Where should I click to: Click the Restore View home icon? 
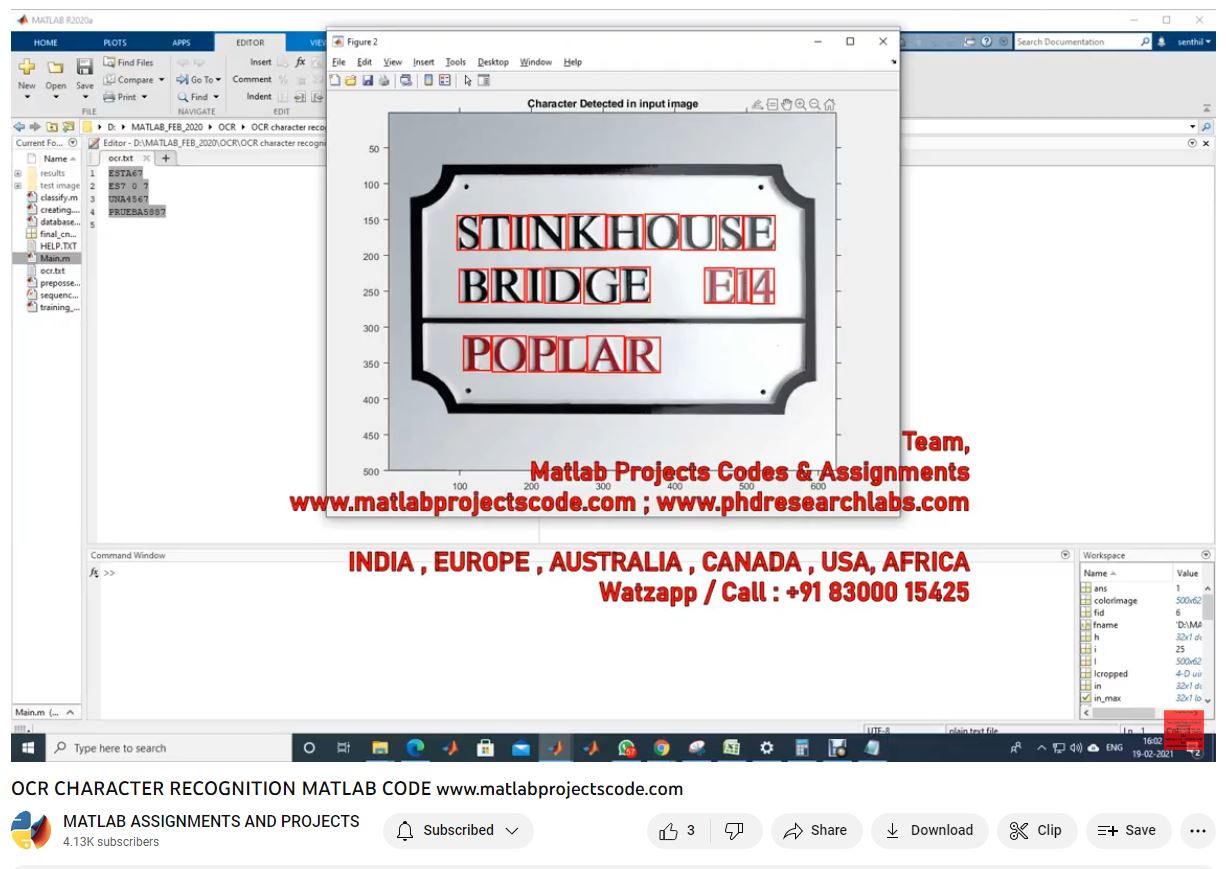[x=829, y=104]
